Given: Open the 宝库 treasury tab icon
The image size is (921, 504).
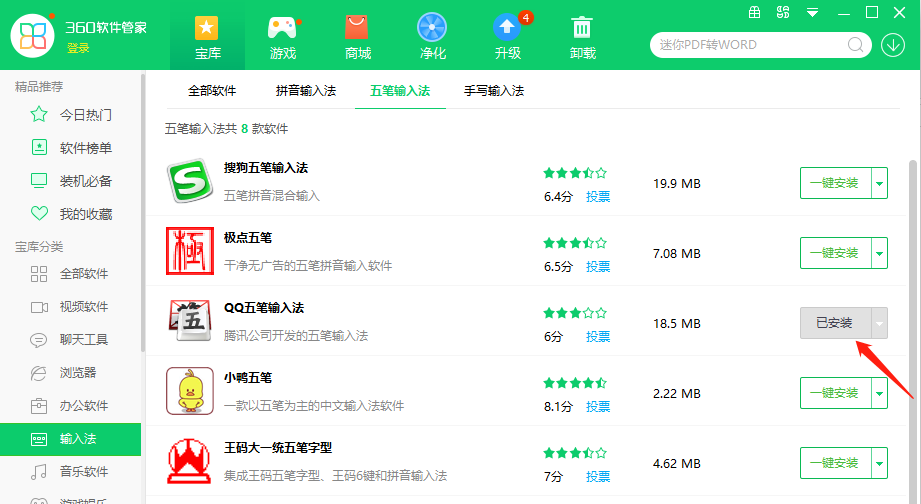Looking at the screenshot, I should (206, 28).
